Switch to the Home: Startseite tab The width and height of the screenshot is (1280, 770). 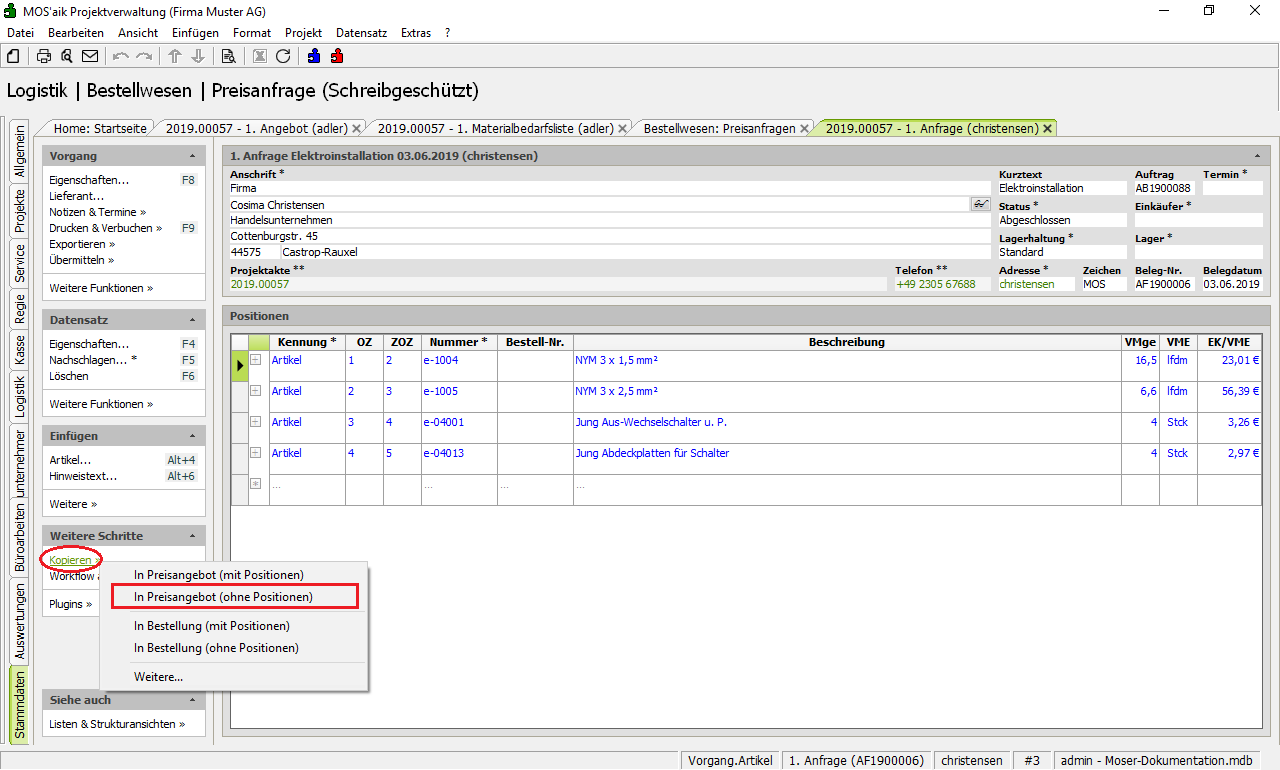(100, 128)
